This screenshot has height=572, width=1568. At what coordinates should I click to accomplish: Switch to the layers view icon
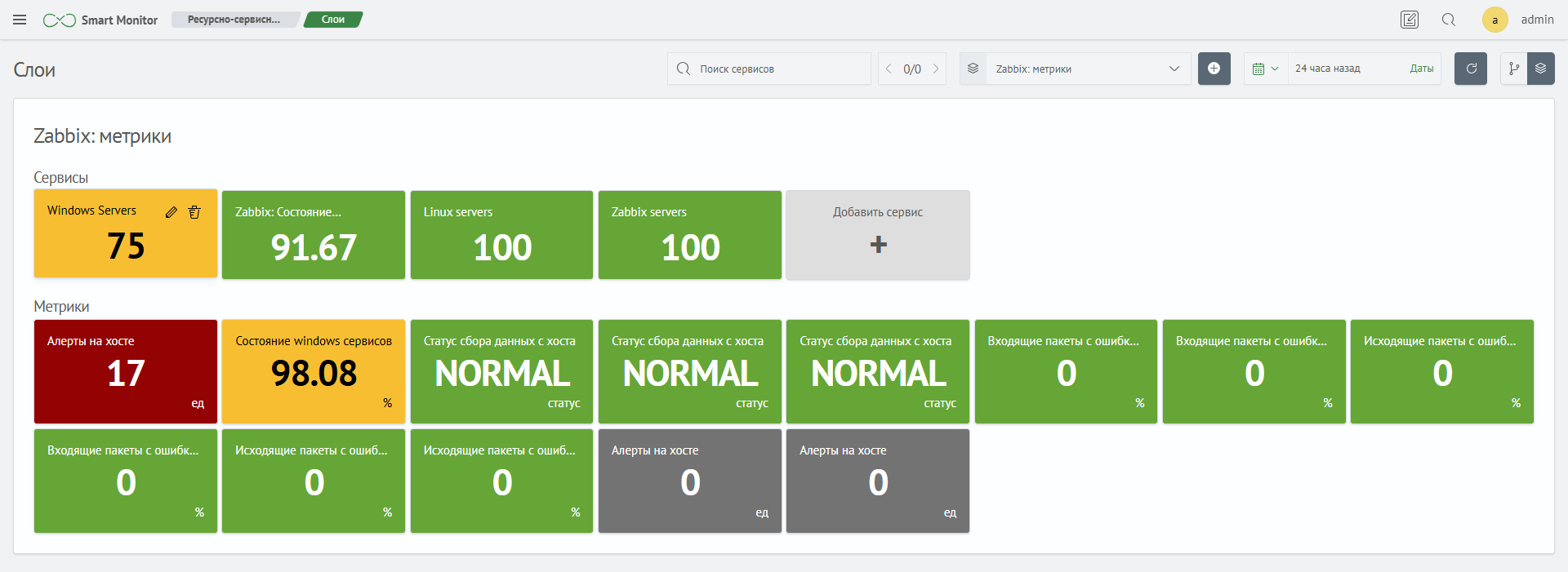[x=1541, y=69]
